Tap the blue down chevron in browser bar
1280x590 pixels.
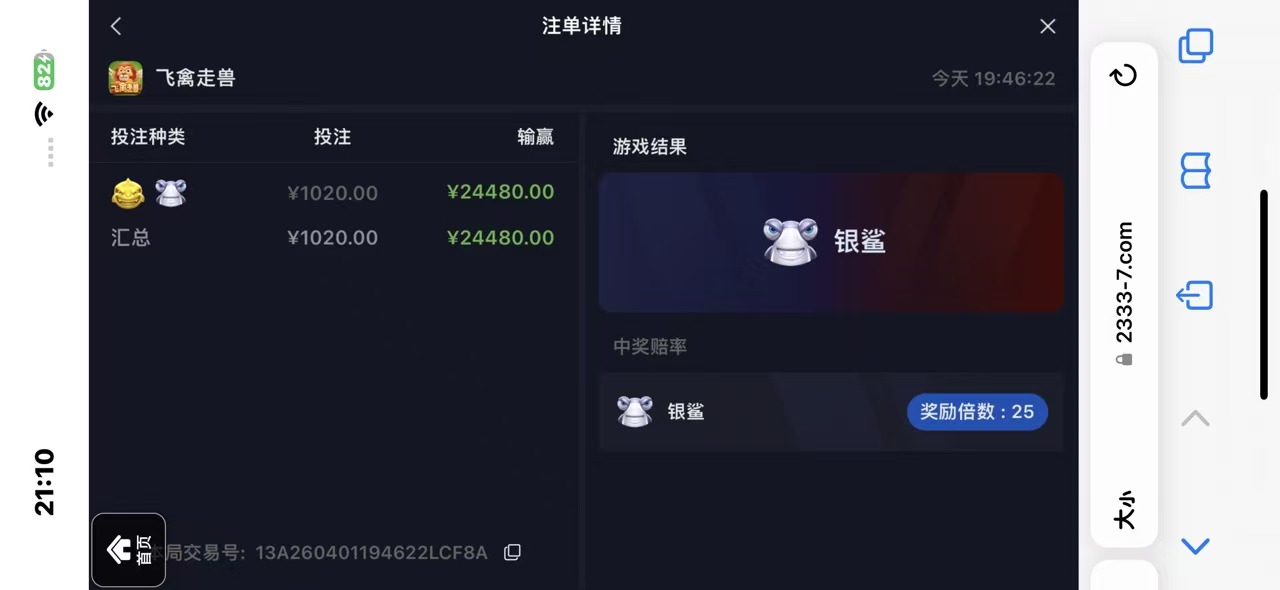1195,546
